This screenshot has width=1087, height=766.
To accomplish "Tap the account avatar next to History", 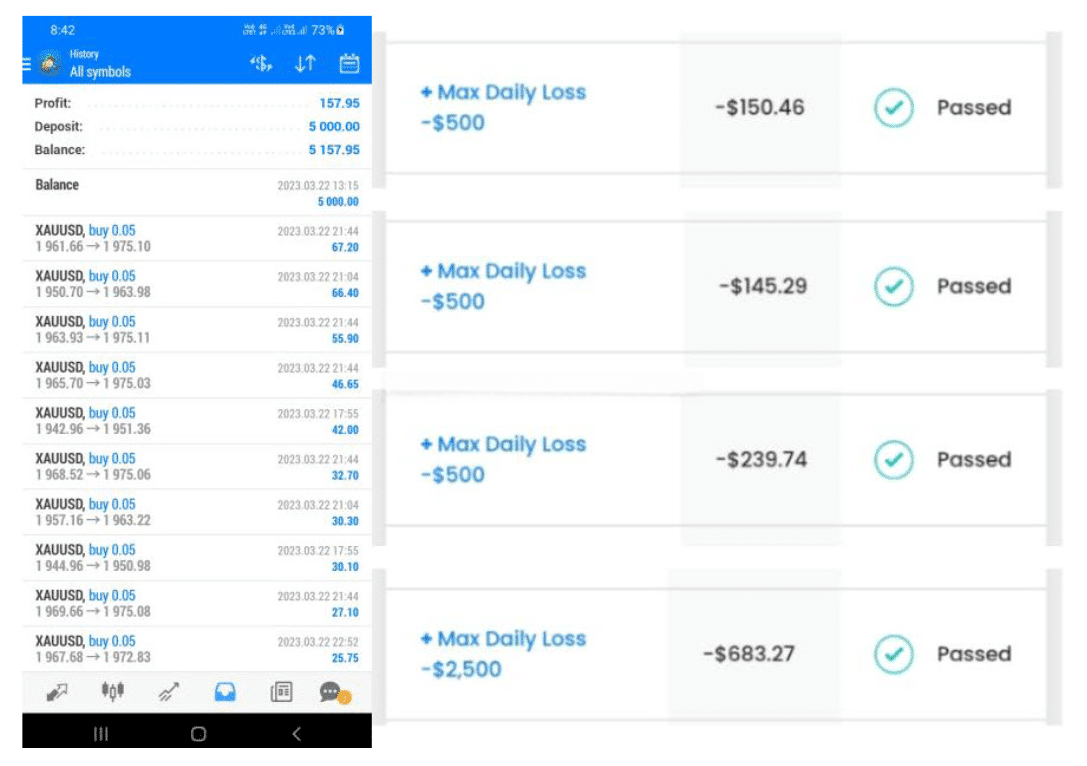I will (x=49, y=63).
